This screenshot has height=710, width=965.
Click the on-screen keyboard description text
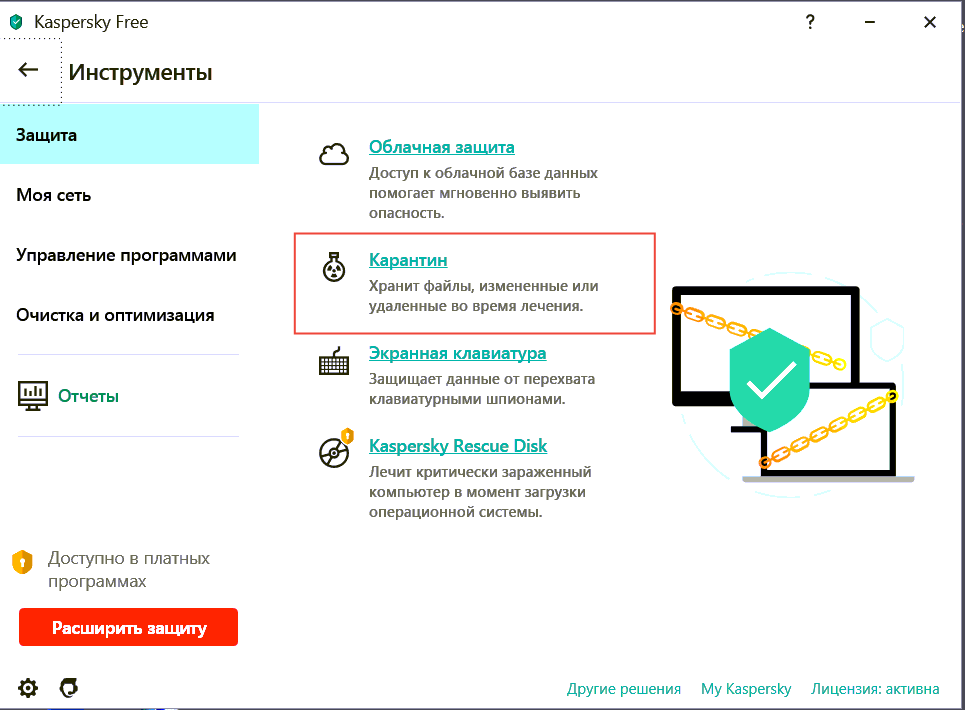click(482, 389)
